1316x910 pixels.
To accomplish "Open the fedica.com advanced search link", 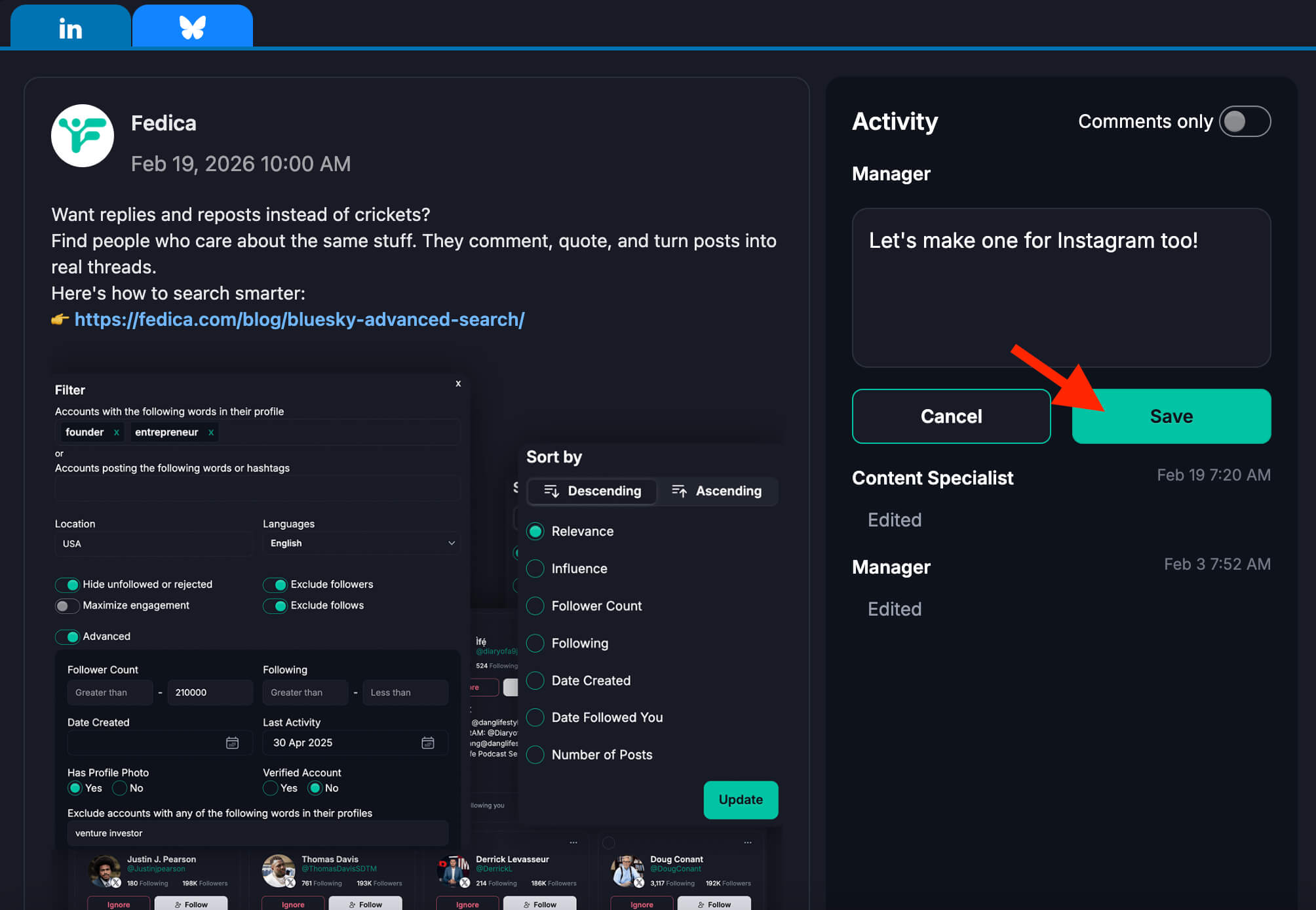I will (x=299, y=319).
